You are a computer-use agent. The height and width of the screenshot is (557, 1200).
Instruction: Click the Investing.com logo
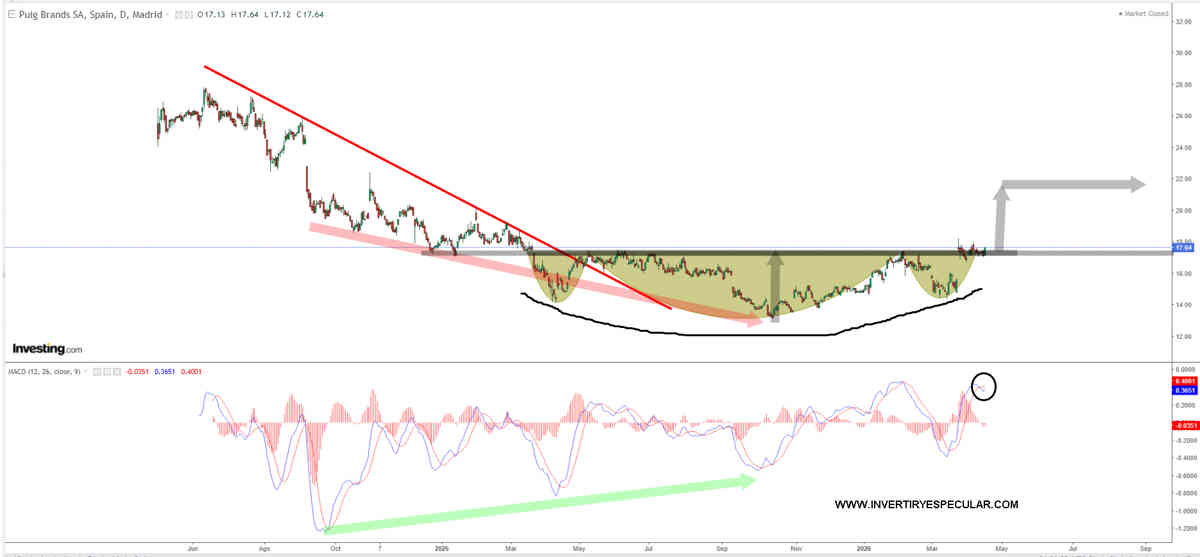click(47, 349)
